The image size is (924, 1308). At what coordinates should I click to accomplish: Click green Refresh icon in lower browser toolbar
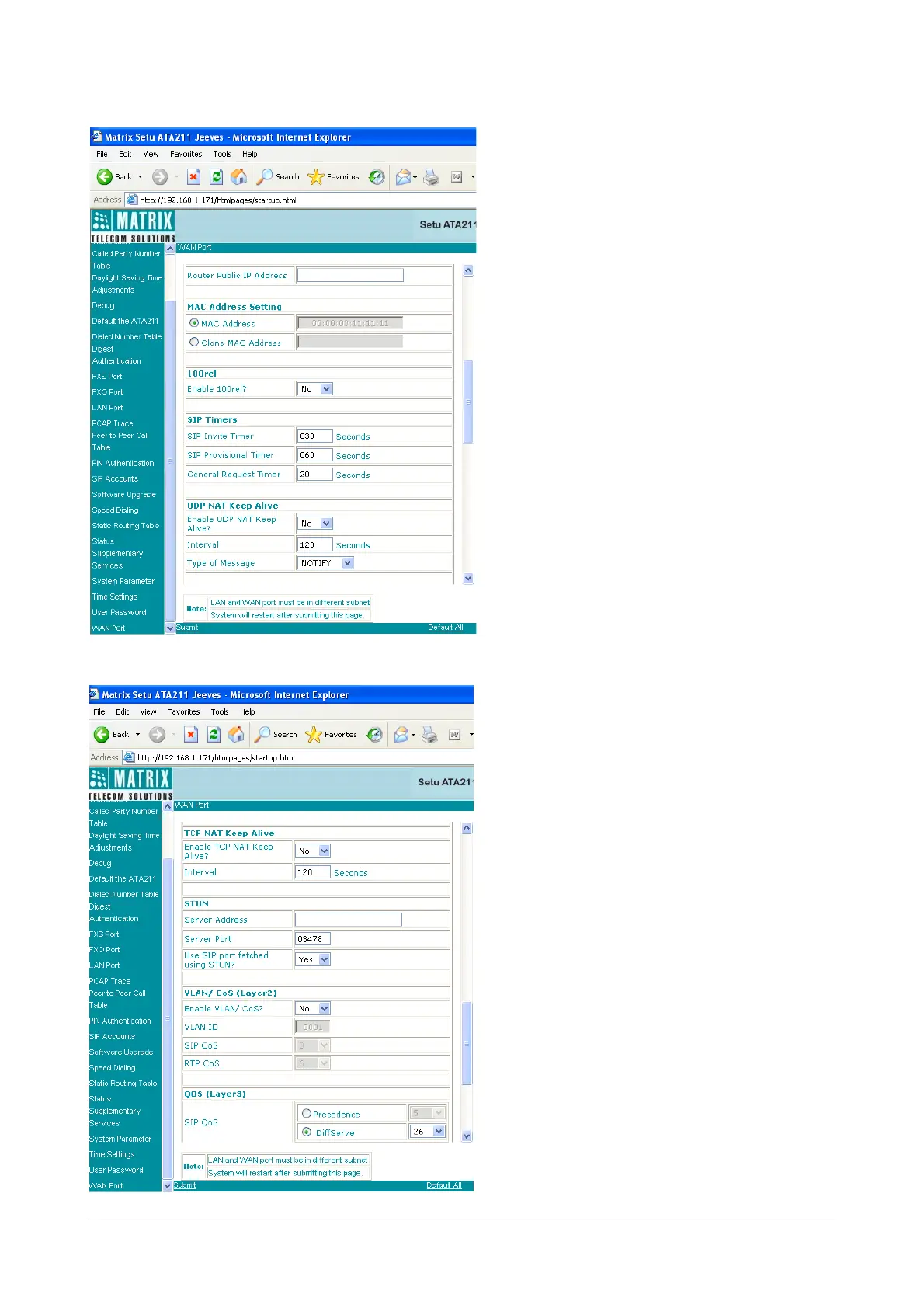tap(214, 735)
